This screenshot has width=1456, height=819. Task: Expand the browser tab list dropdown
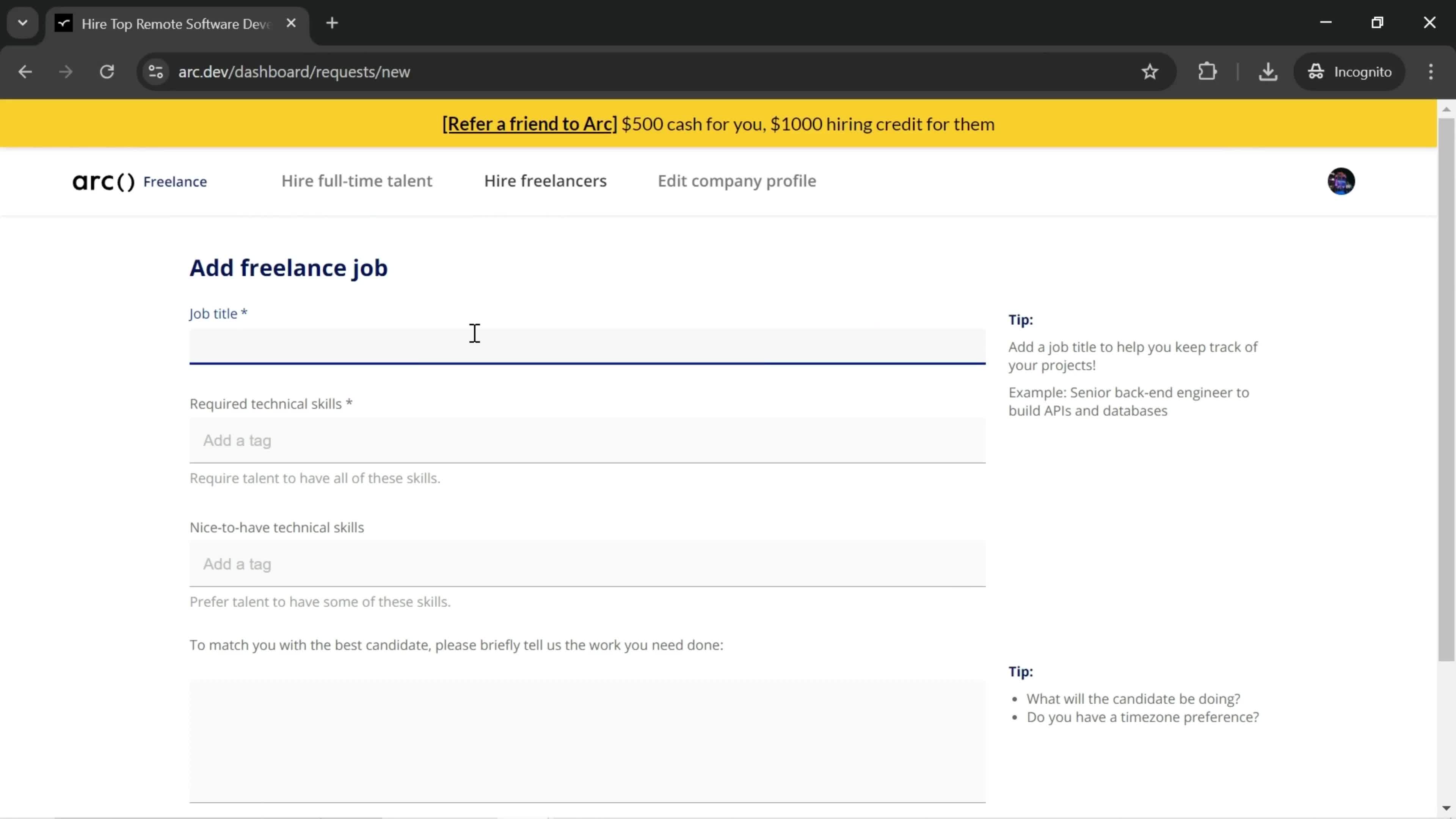pyautogui.click(x=22, y=22)
